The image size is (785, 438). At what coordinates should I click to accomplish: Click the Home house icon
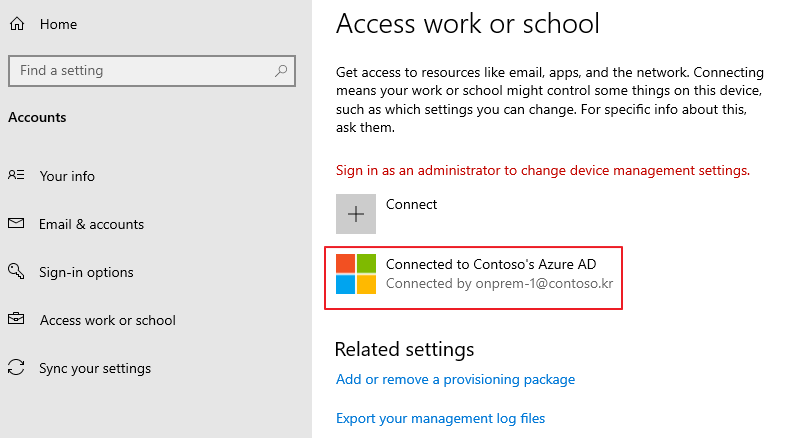17,24
